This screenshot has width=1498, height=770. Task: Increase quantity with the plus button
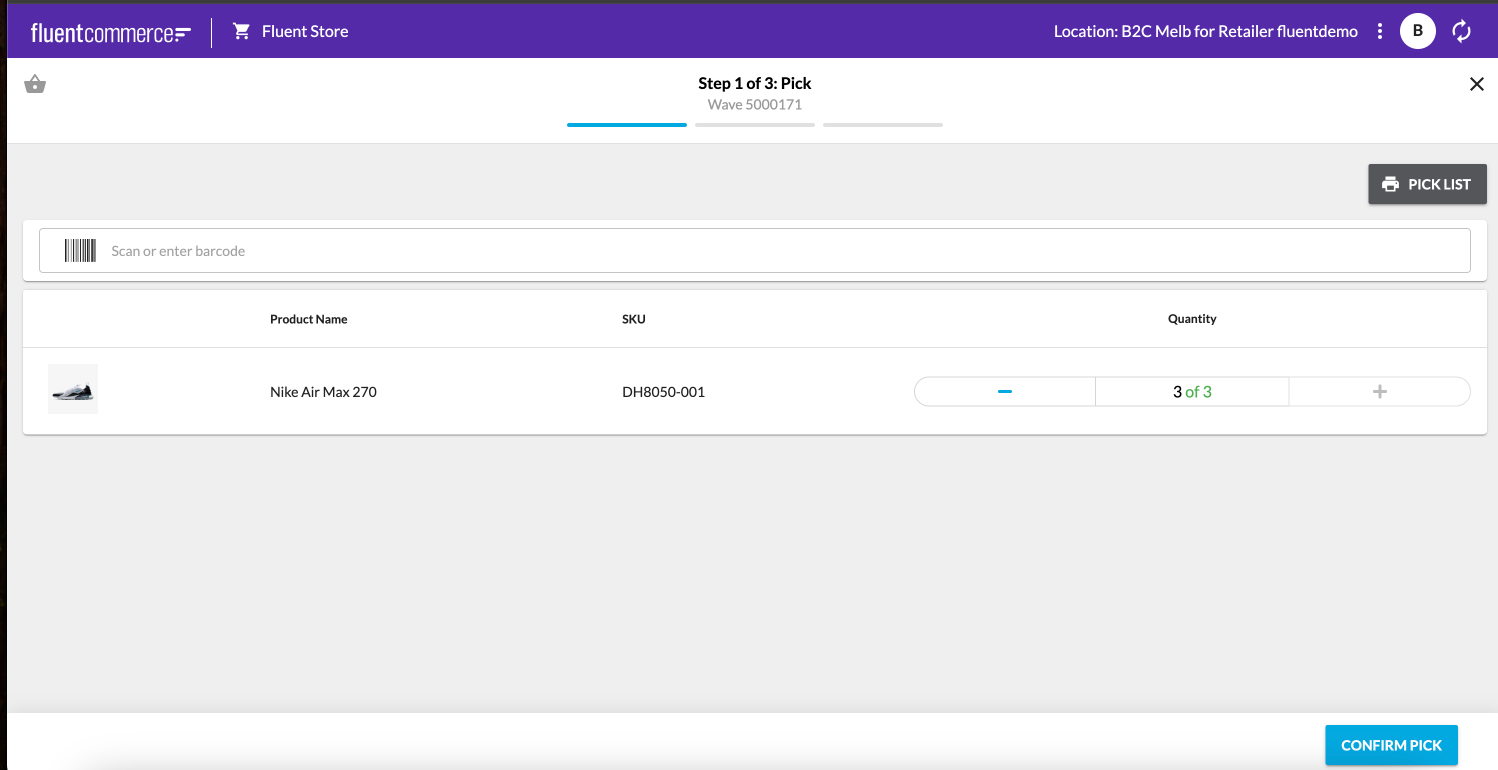pos(1379,392)
